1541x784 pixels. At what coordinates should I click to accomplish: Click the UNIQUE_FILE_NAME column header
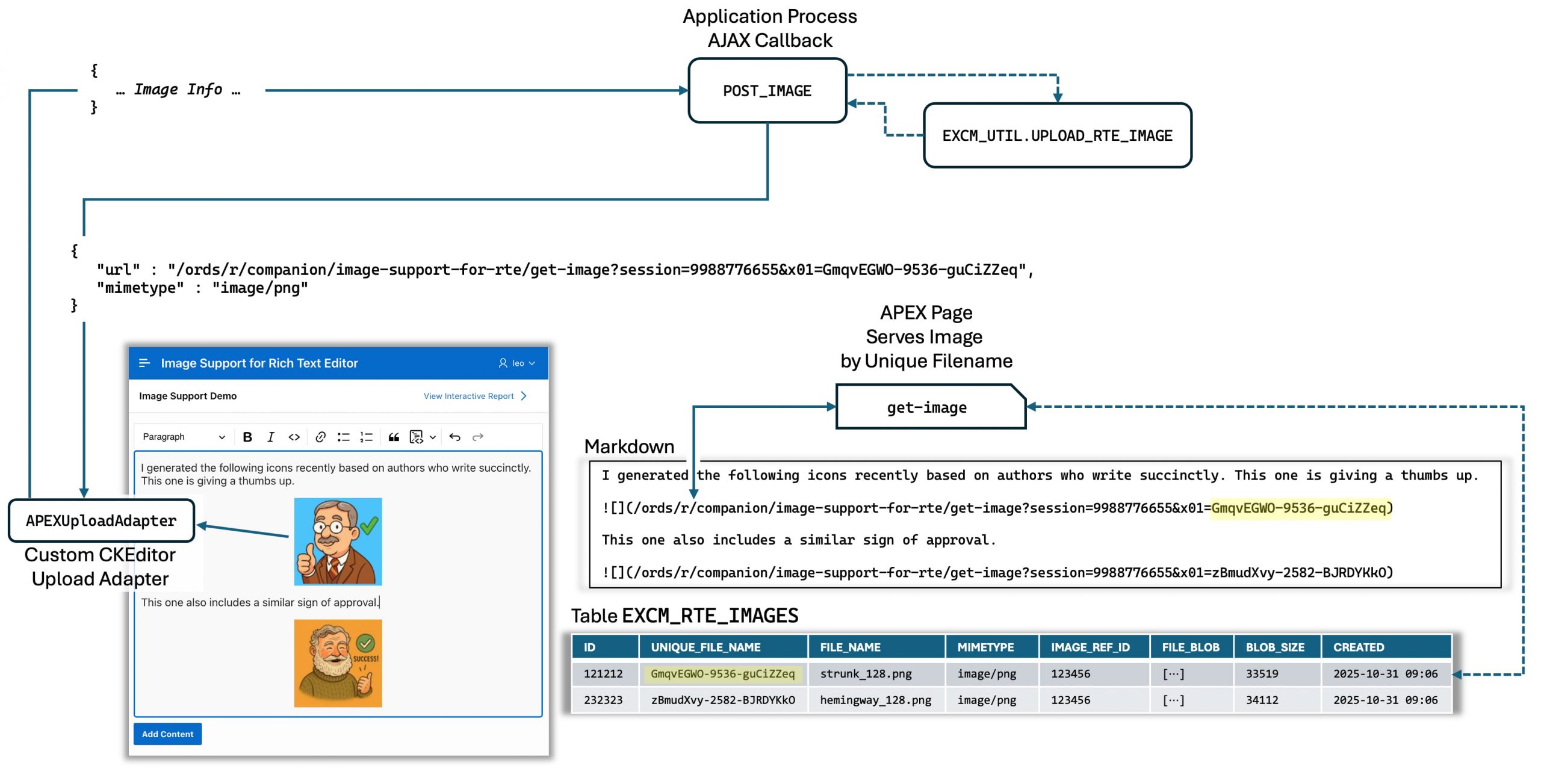[x=705, y=647]
